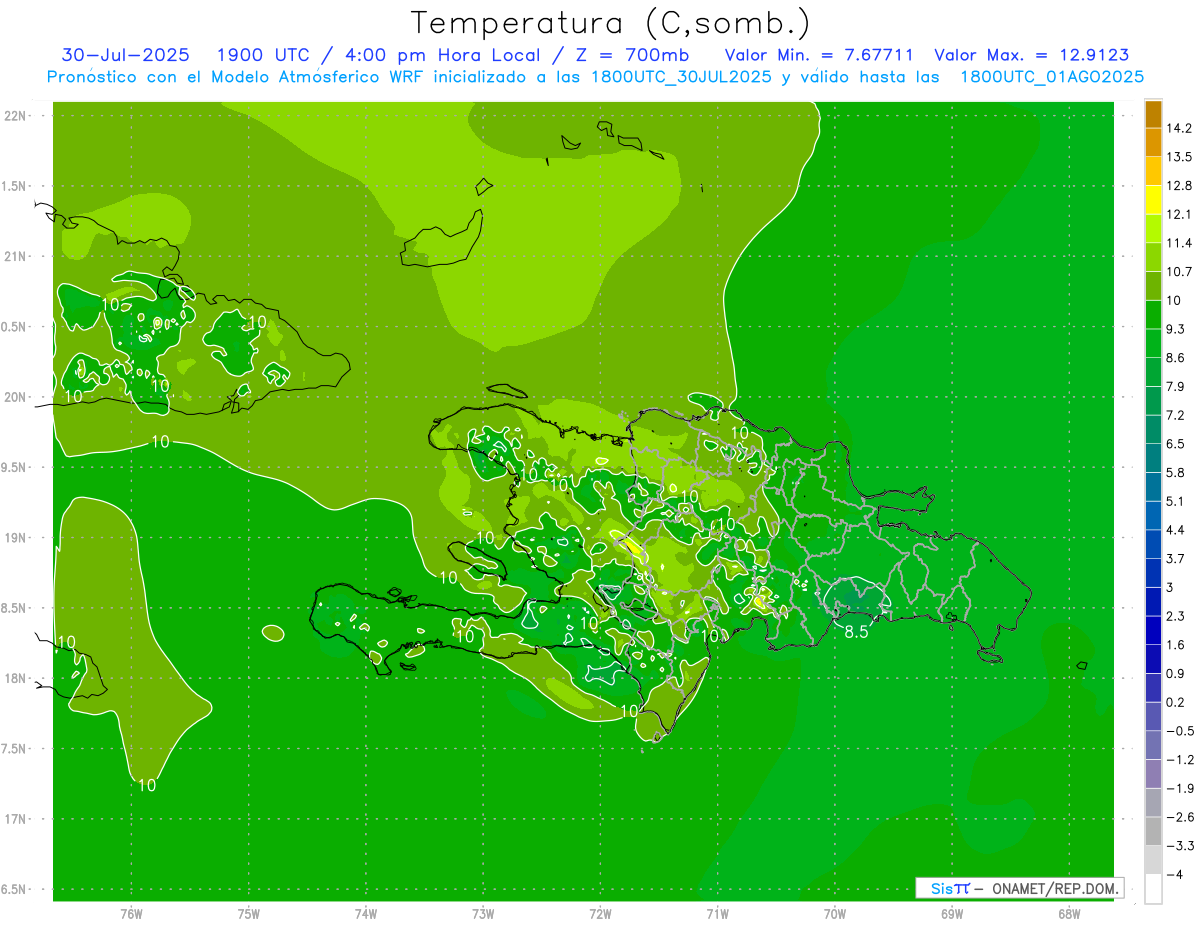Click the 70W longitude label
The image size is (1200, 927).
click(x=834, y=914)
